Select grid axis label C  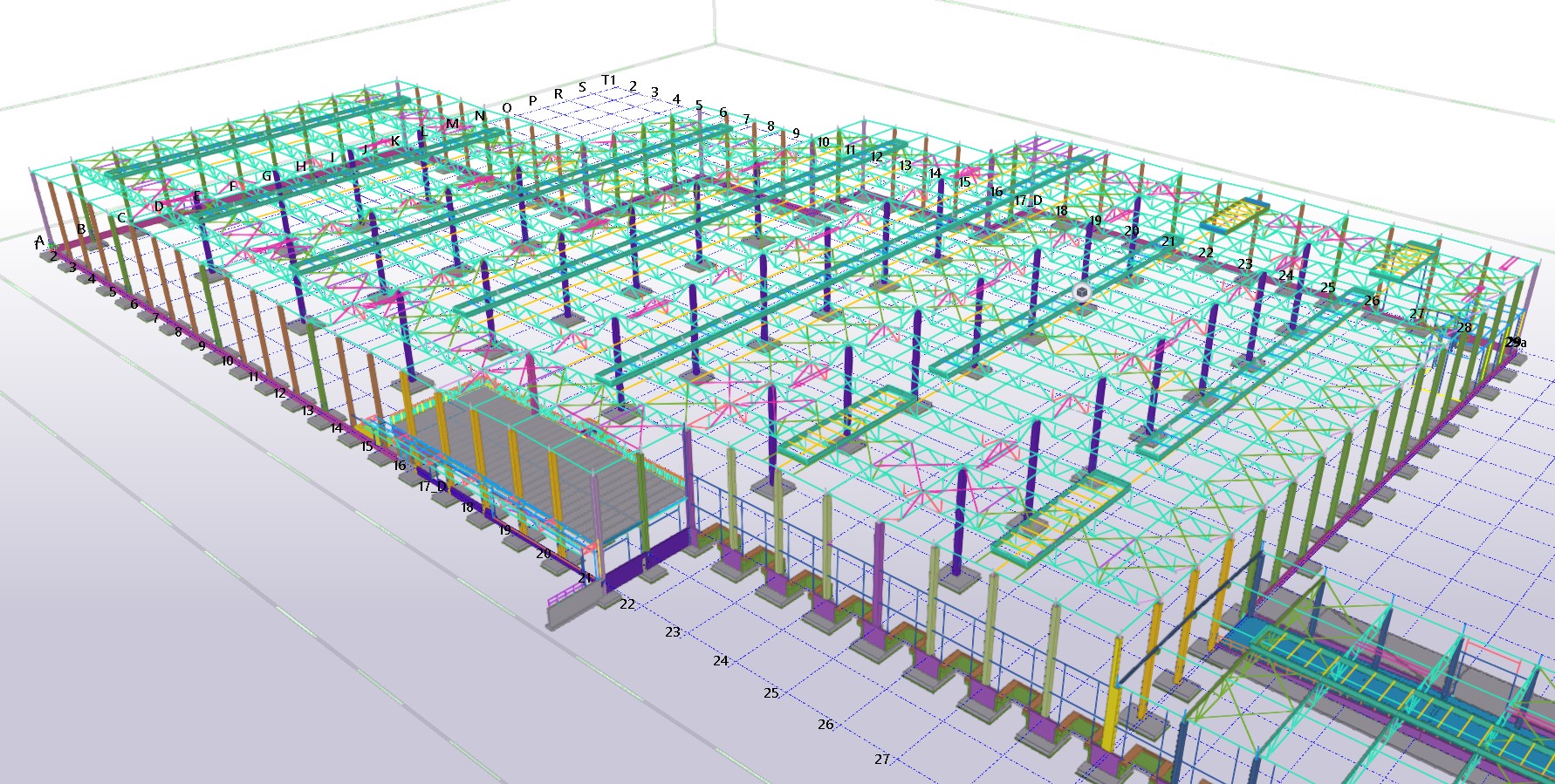click(121, 218)
